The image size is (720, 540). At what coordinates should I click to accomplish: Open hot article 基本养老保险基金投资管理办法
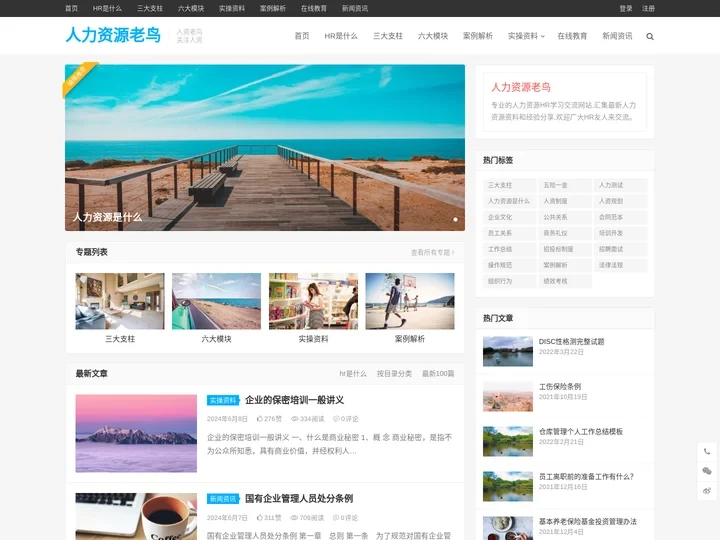tap(588, 522)
